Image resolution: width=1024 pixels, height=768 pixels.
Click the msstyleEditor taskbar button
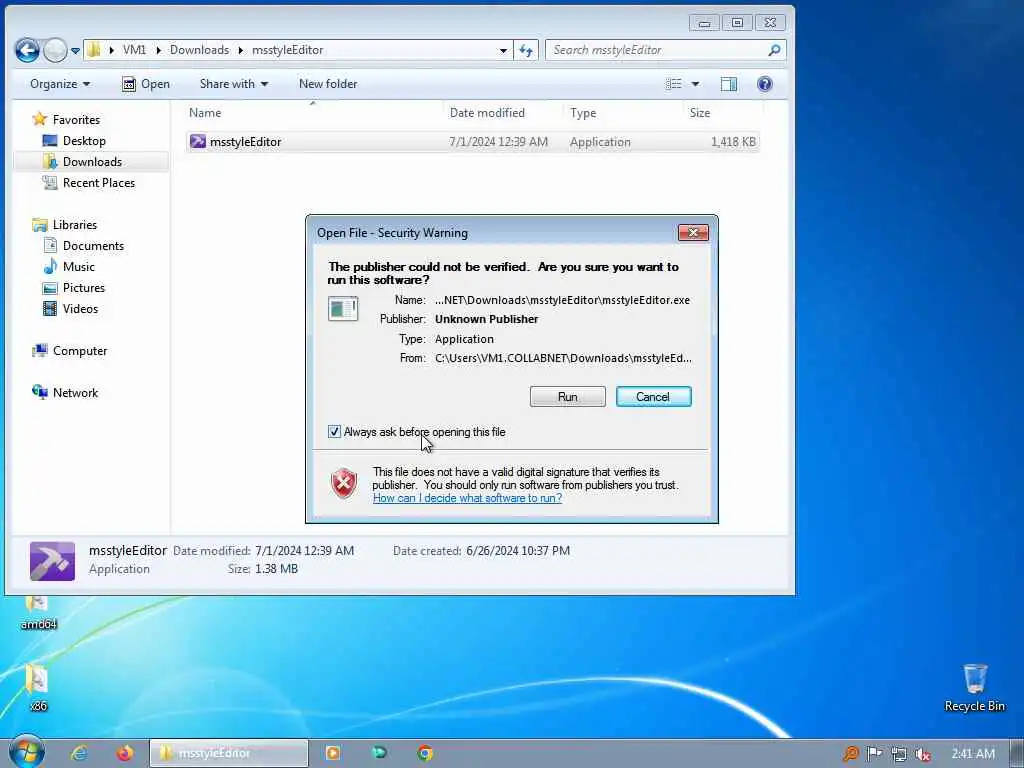coord(229,754)
